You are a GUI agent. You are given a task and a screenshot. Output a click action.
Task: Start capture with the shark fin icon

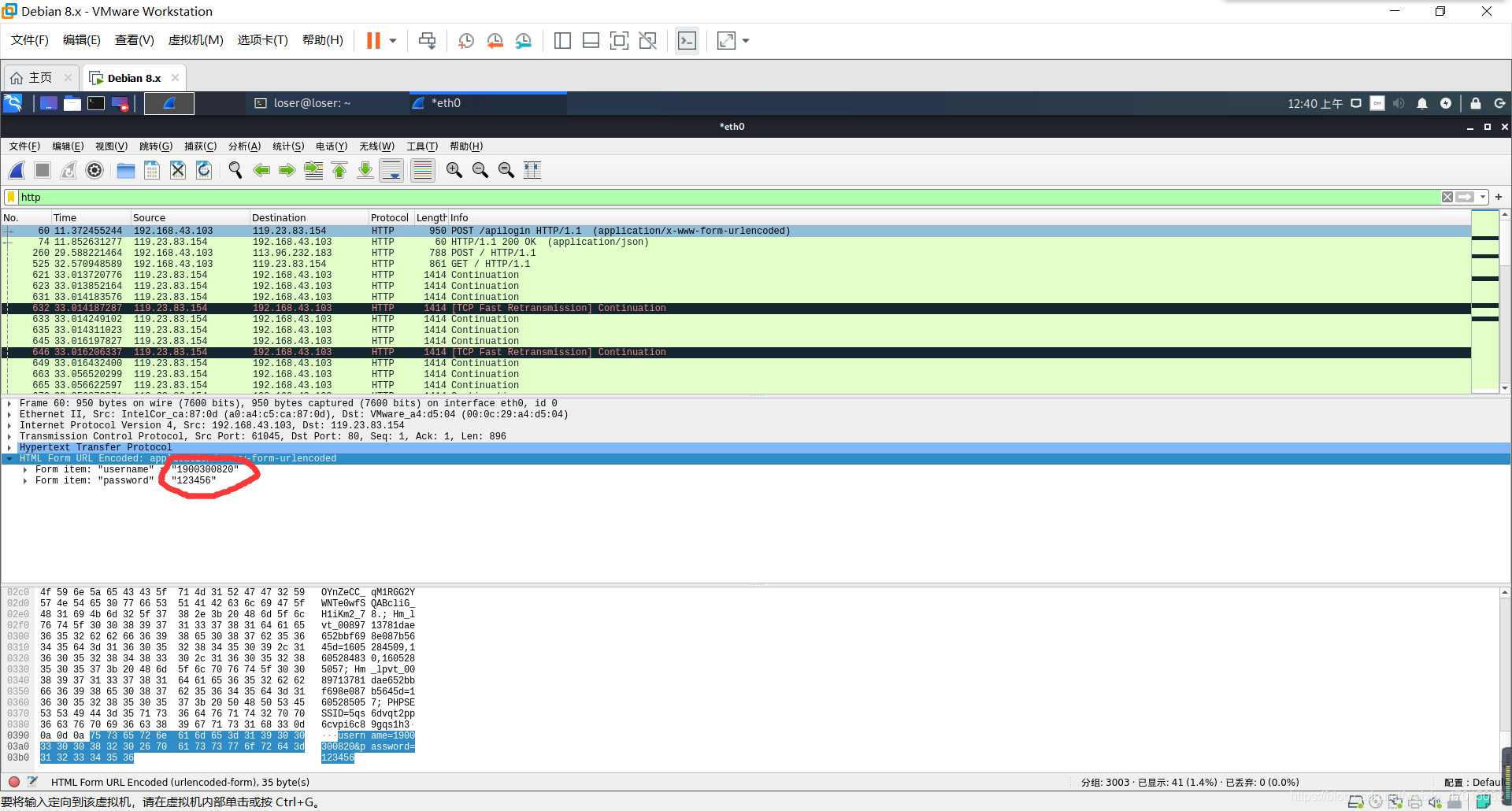(17, 170)
